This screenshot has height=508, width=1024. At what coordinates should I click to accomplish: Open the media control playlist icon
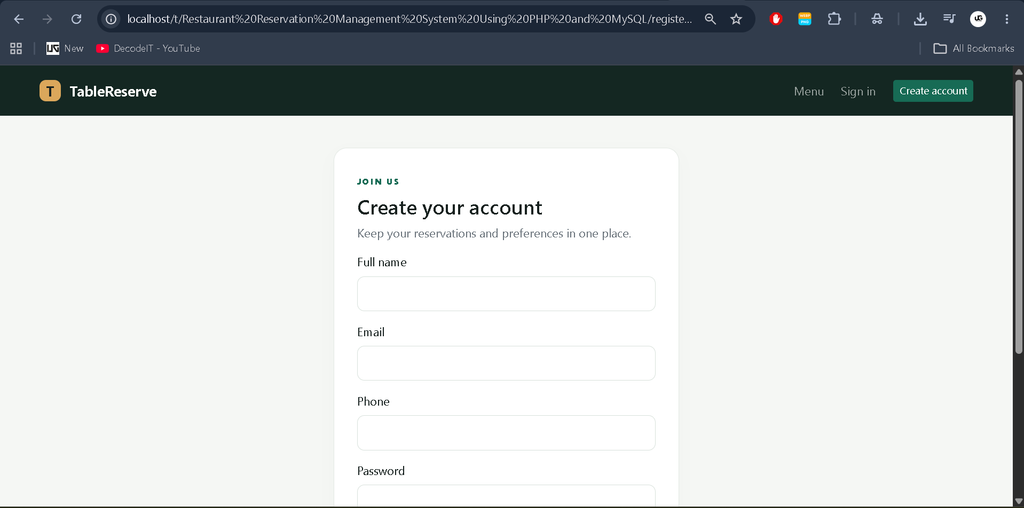949,19
